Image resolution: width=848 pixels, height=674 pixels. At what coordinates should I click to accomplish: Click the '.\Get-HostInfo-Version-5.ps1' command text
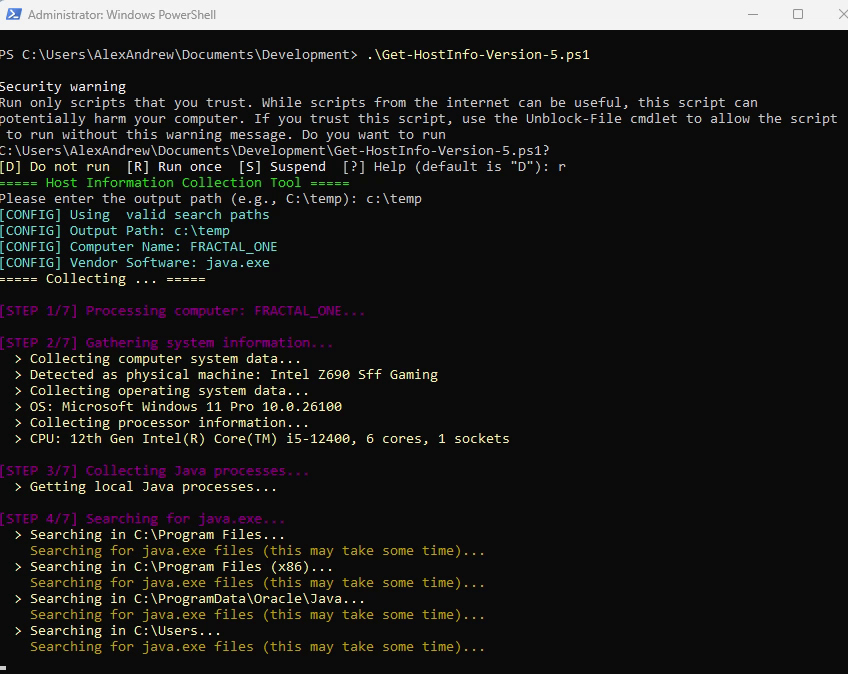point(478,55)
